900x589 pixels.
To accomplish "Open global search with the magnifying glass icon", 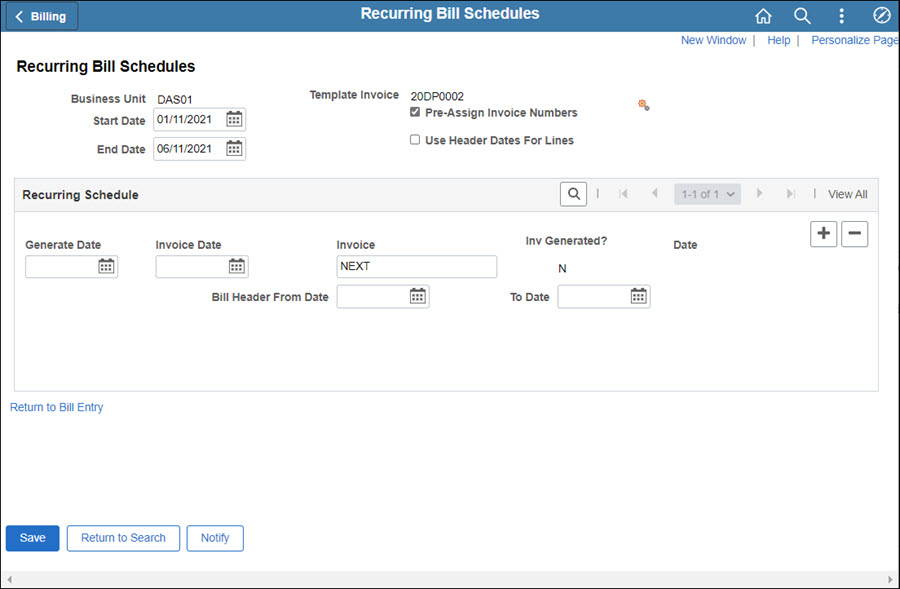I will point(802,15).
